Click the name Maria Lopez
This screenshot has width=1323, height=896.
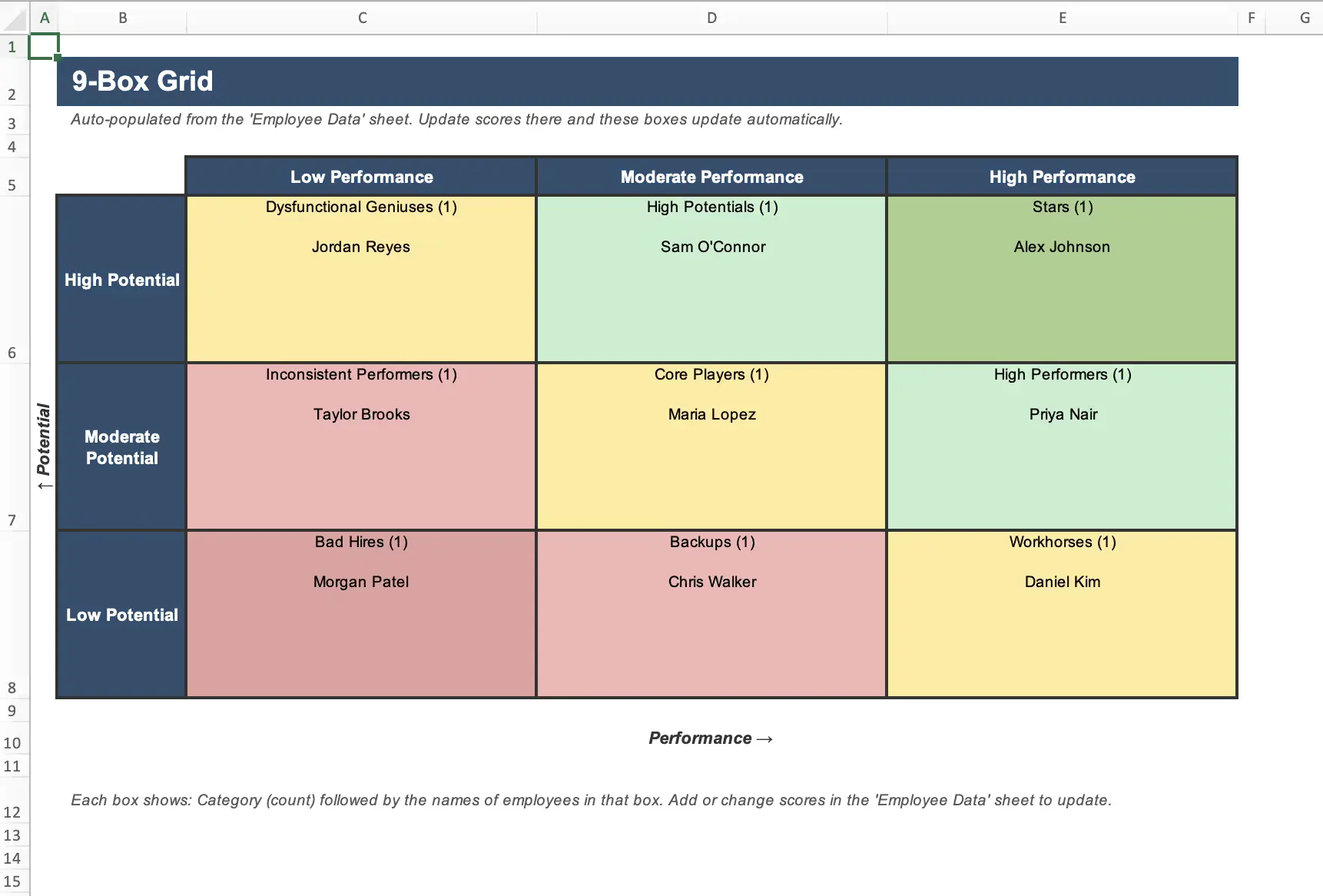712,414
